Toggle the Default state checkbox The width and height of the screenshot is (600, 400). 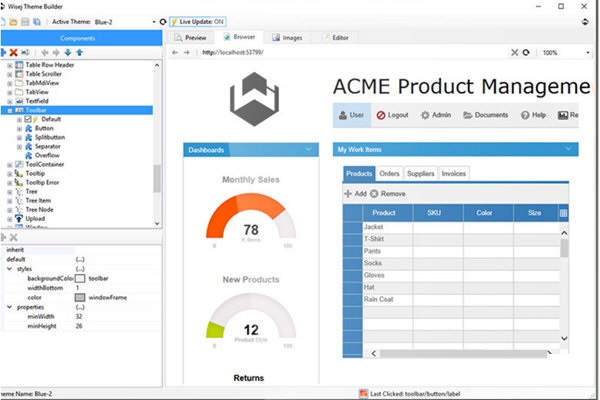coord(28,119)
